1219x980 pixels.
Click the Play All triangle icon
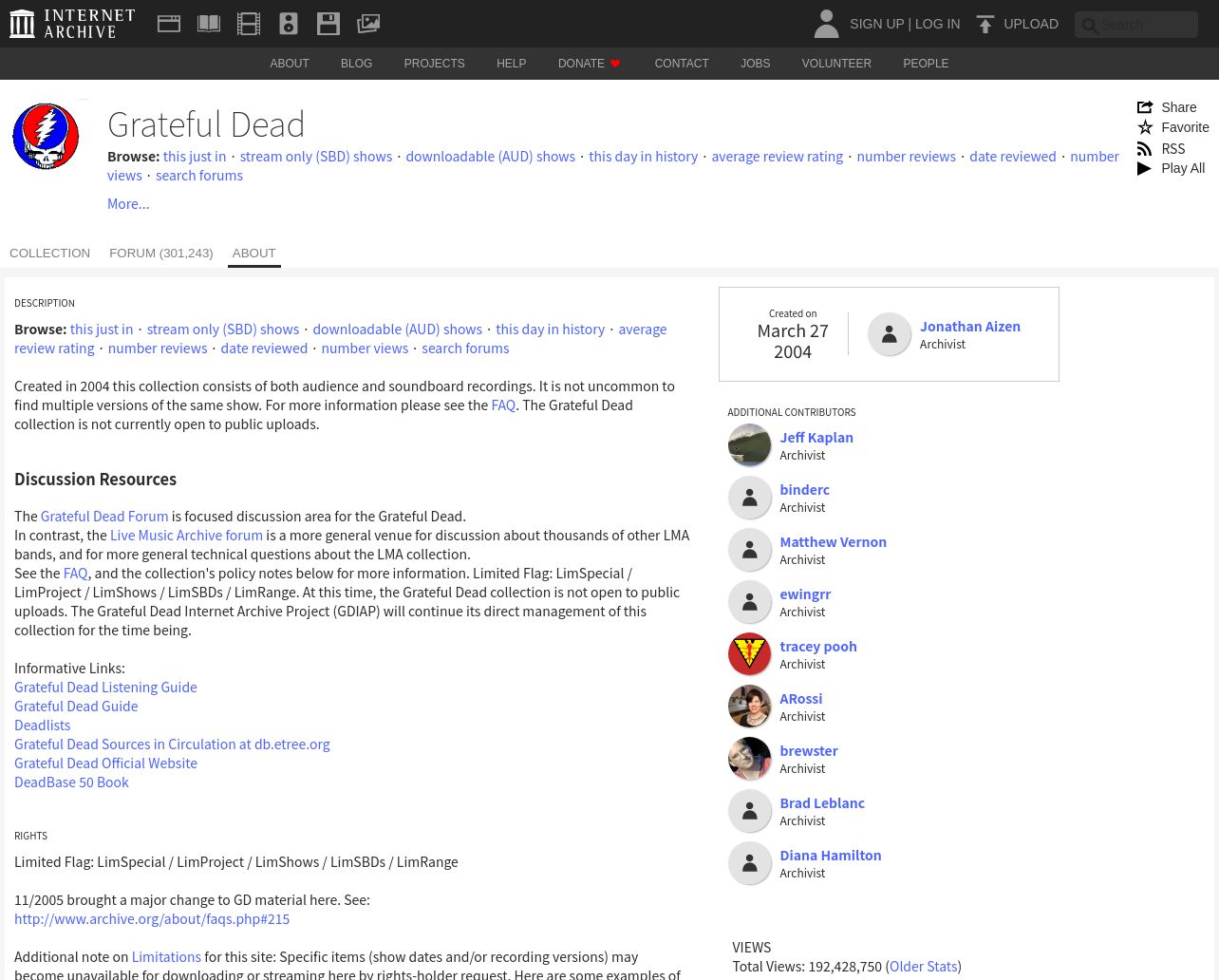[1145, 168]
